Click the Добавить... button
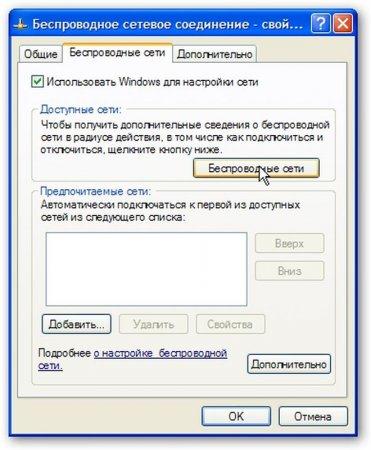 click(x=76, y=324)
